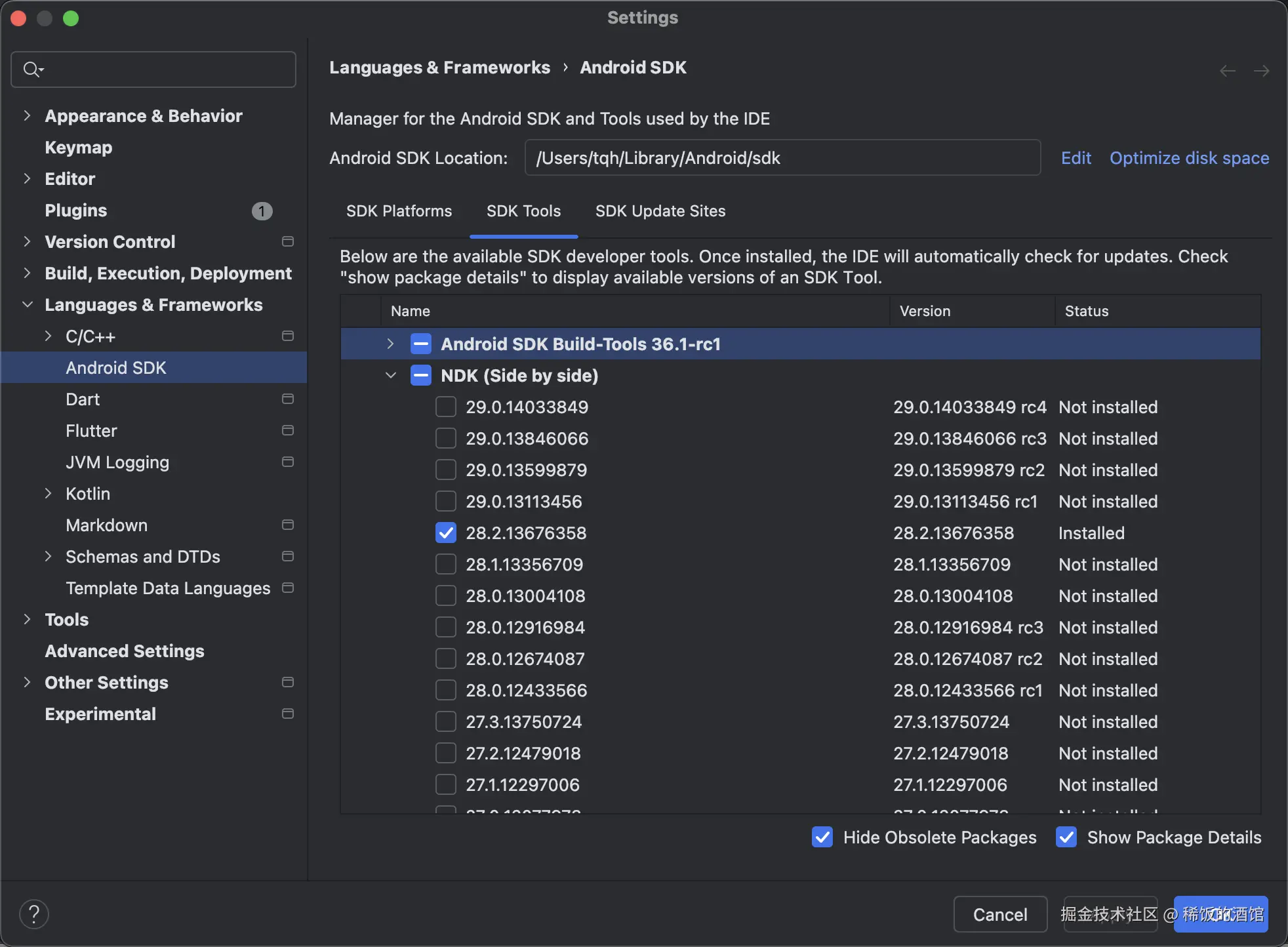Open the SDK Update Sites tab
Viewport: 1288px width, 947px height.
tap(660, 211)
